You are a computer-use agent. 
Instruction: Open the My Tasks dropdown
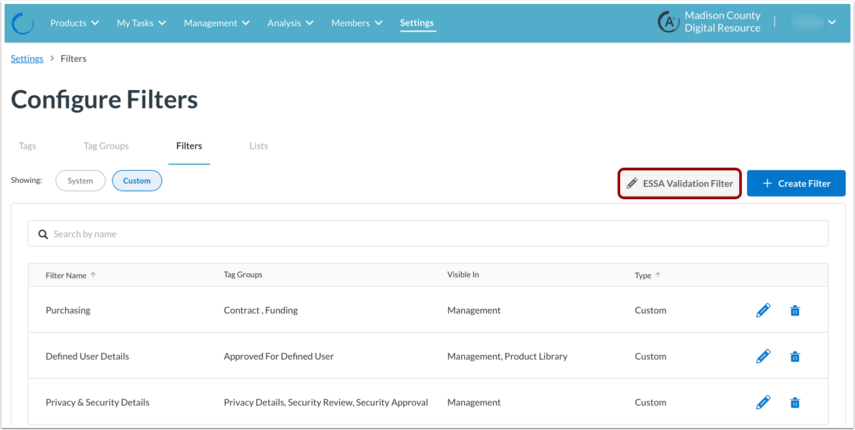click(141, 23)
